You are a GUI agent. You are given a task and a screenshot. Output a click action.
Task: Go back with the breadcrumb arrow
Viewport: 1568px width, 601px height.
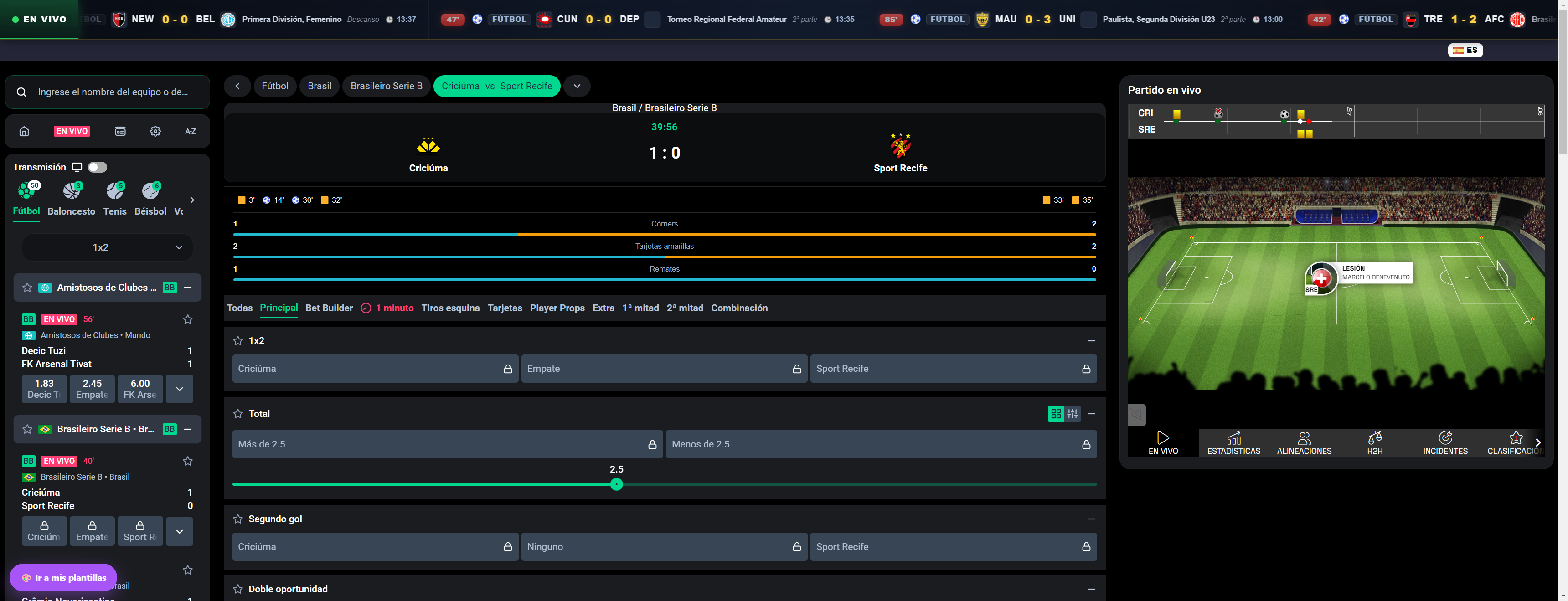(237, 87)
